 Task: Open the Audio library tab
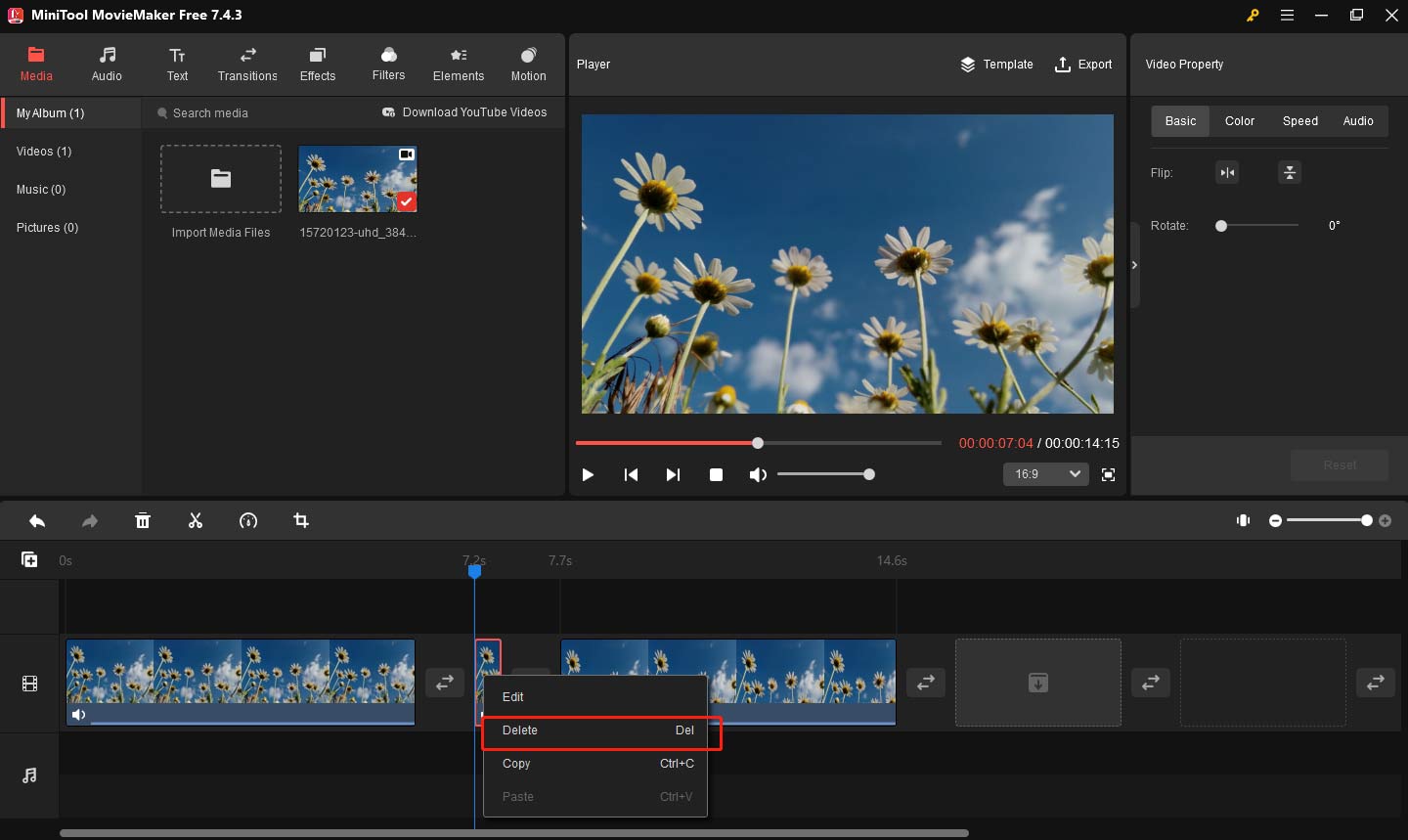click(107, 64)
